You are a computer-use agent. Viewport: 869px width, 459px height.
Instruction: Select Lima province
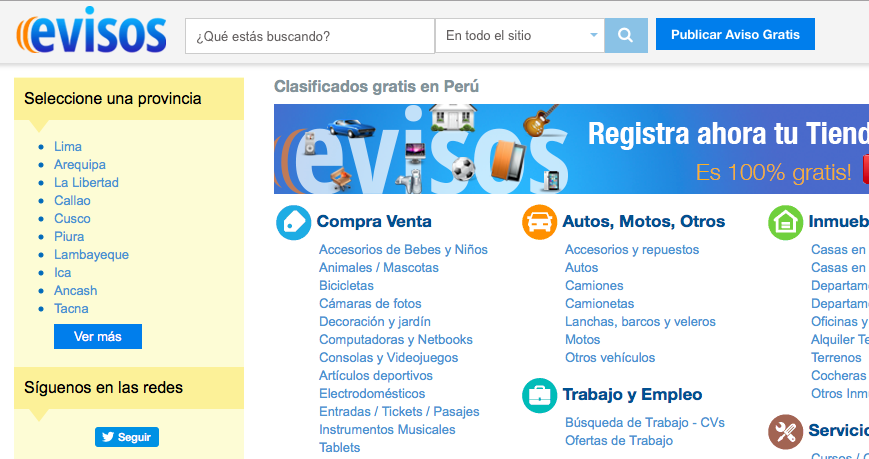tap(68, 146)
